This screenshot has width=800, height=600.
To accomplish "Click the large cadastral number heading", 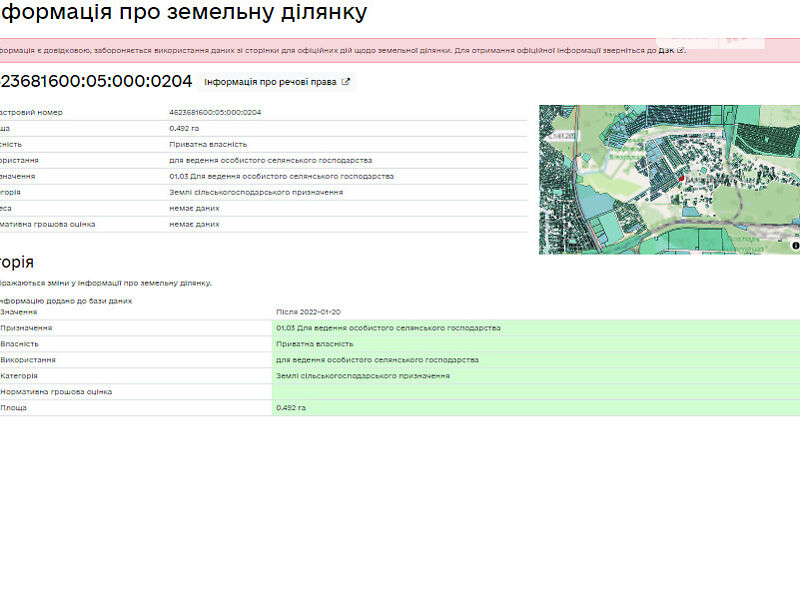I will coord(96,82).
